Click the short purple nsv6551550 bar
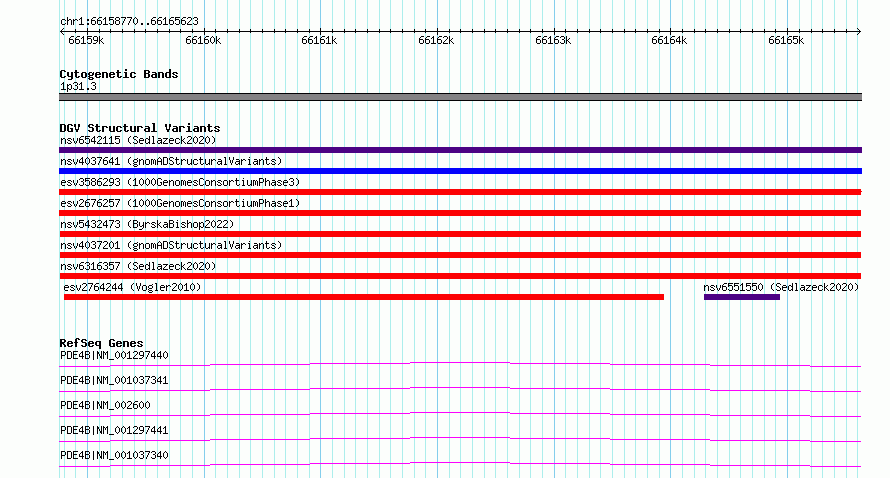The height and width of the screenshot is (478, 890). [x=742, y=297]
